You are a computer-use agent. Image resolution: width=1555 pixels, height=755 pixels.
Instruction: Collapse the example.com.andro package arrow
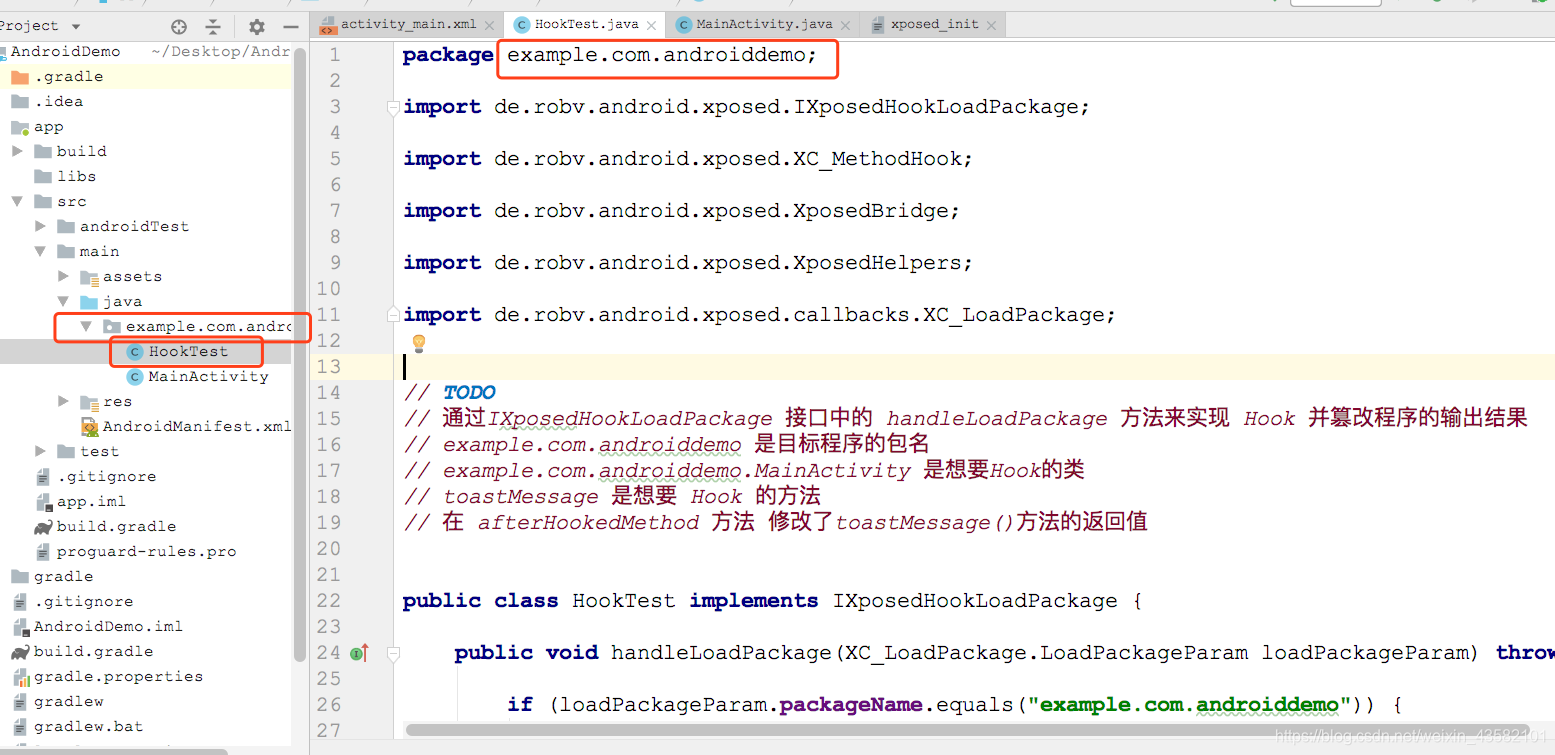tap(87, 326)
